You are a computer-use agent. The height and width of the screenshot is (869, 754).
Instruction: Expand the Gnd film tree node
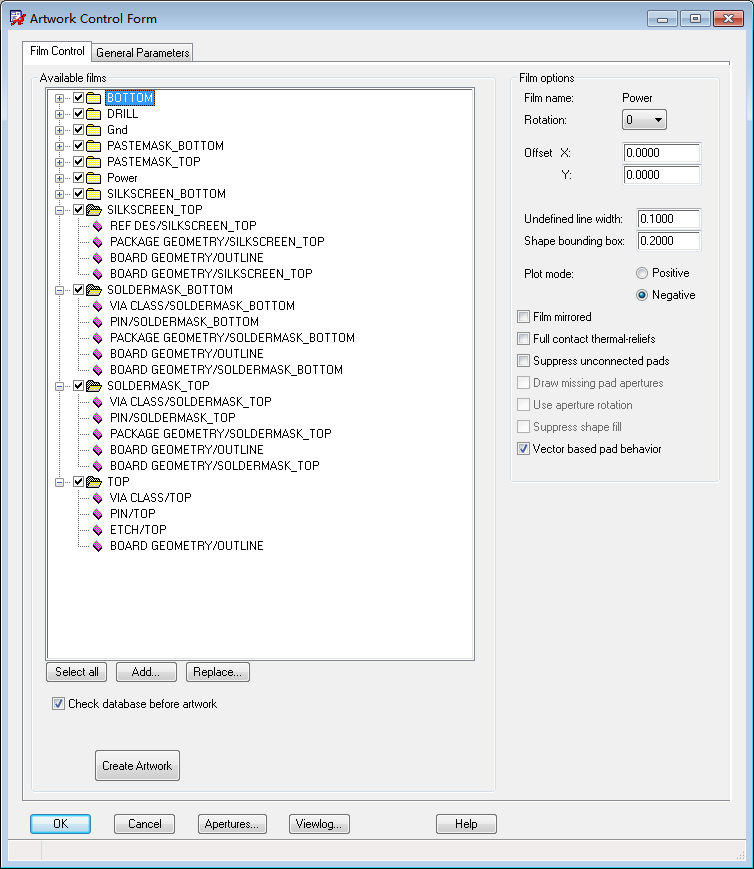[59, 131]
